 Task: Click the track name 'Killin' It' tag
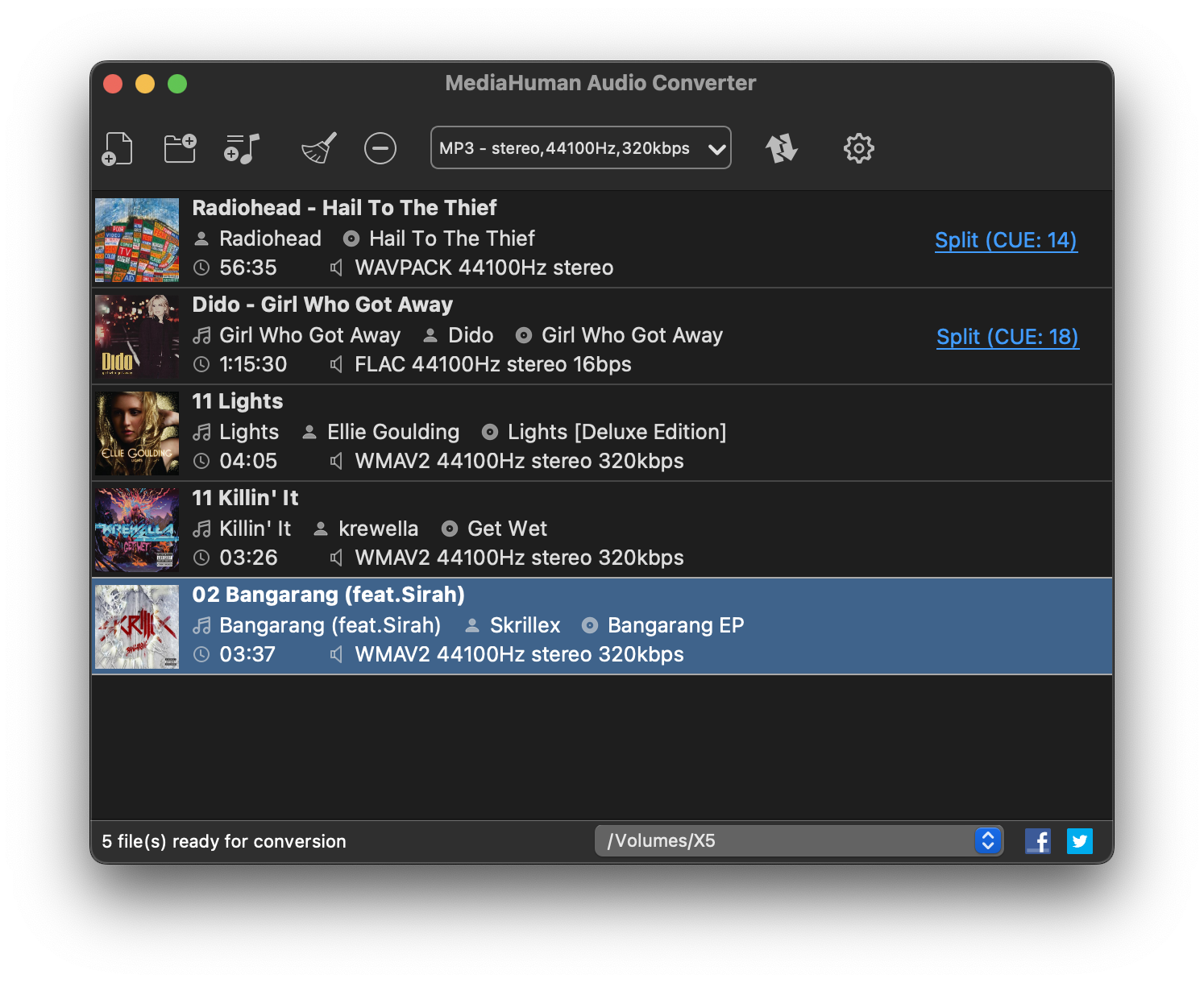(255, 529)
